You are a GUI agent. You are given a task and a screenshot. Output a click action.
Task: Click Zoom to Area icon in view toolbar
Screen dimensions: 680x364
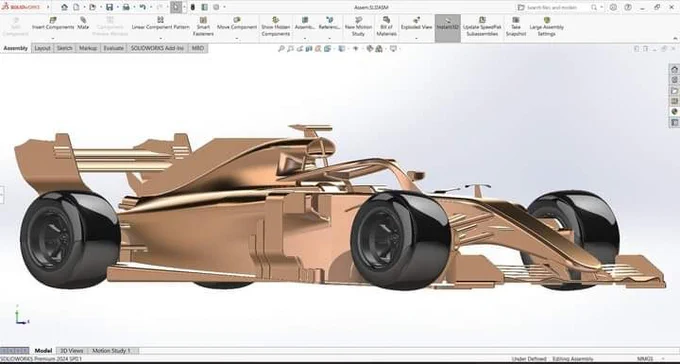point(291,49)
